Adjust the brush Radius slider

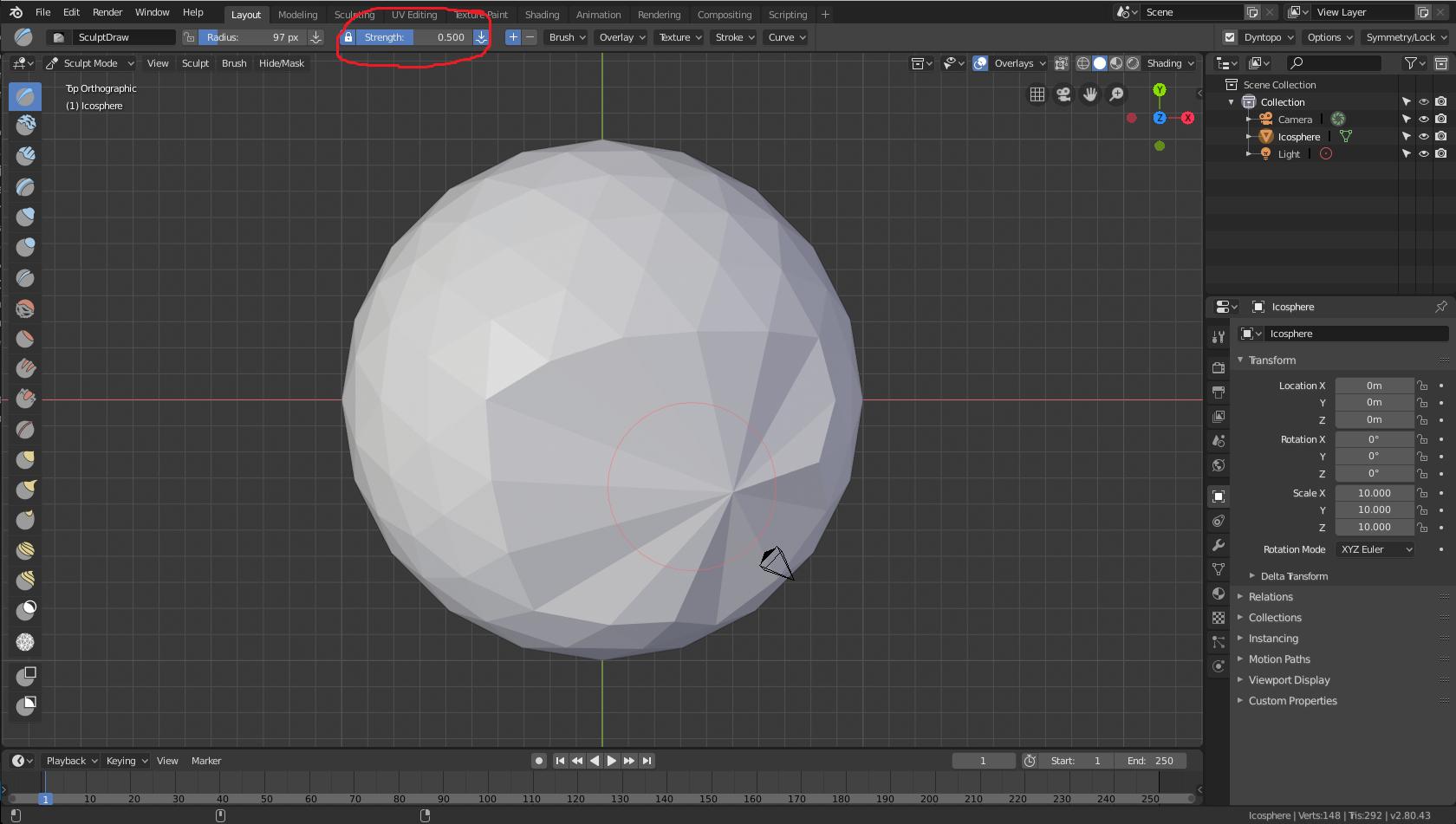pyautogui.click(x=252, y=37)
